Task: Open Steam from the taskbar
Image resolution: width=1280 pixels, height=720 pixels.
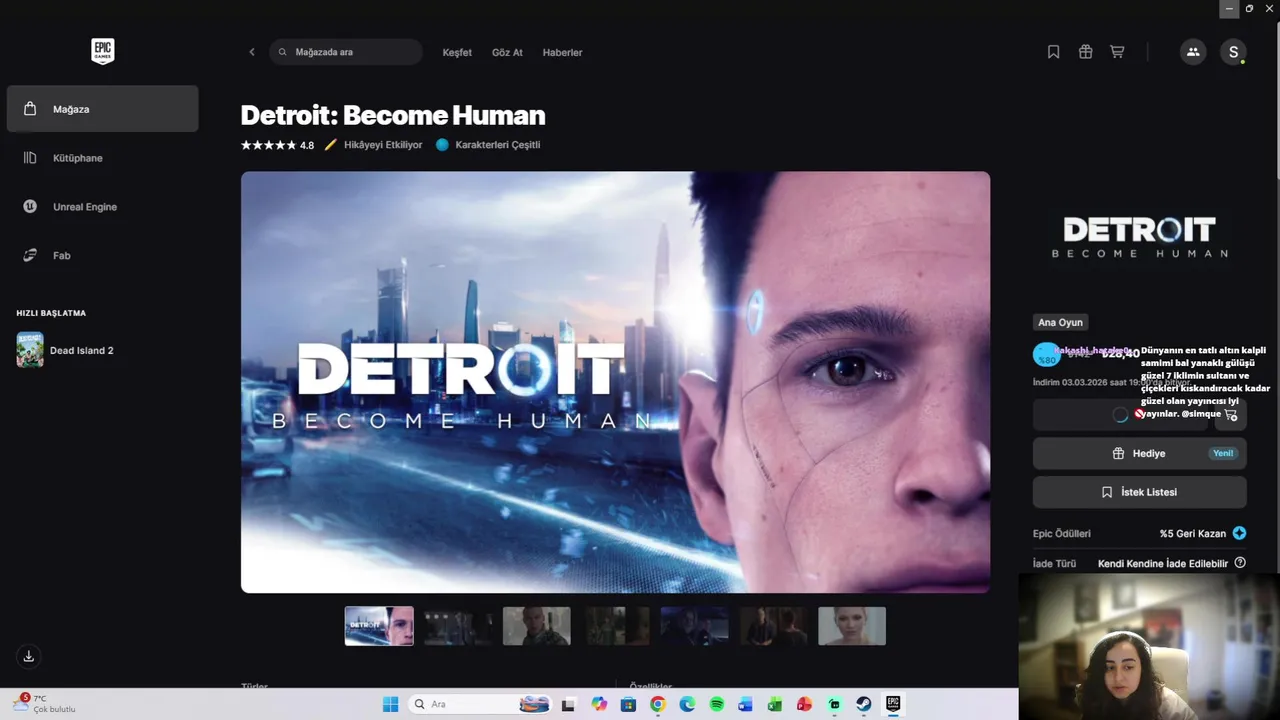Action: (x=863, y=704)
